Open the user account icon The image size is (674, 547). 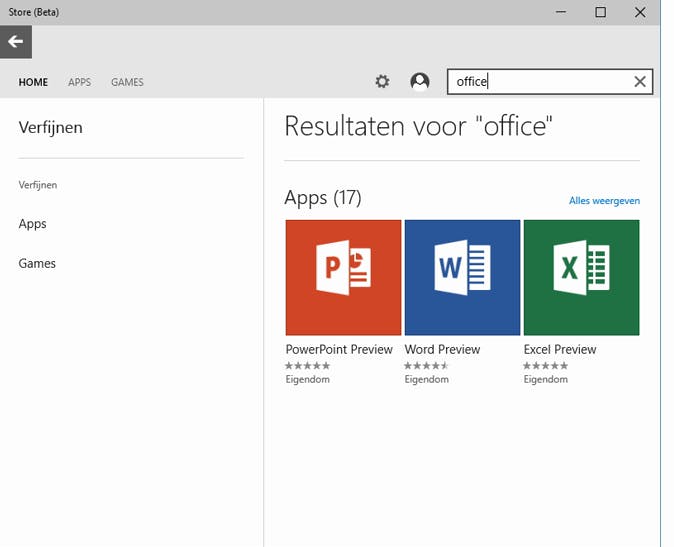tap(420, 82)
